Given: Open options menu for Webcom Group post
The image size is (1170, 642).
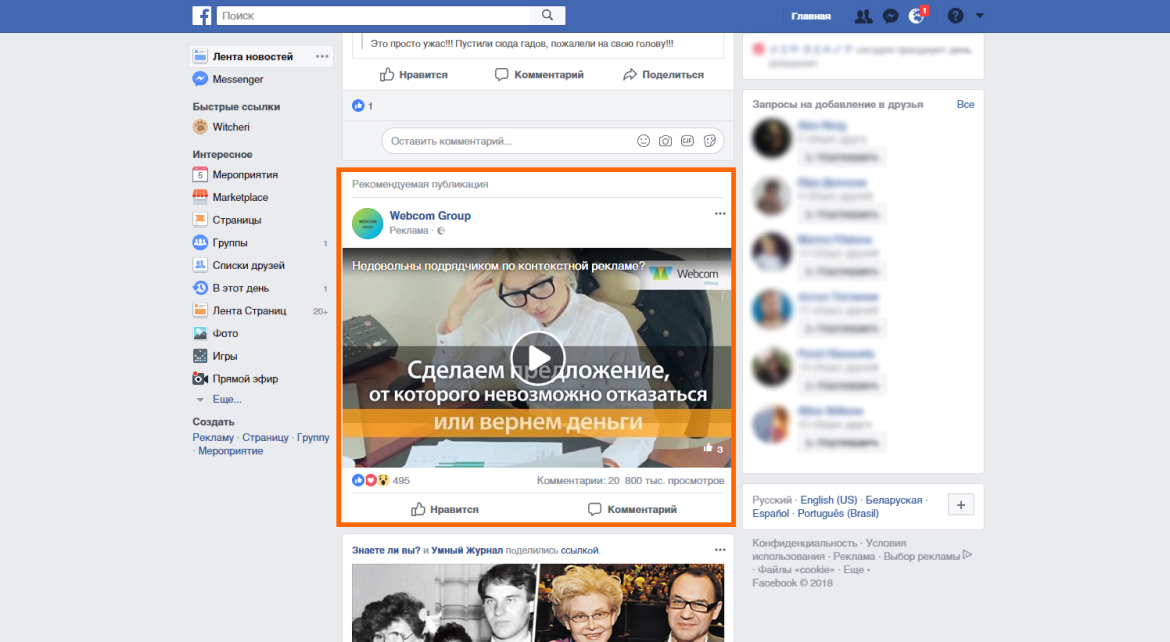Looking at the screenshot, I should (x=719, y=214).
